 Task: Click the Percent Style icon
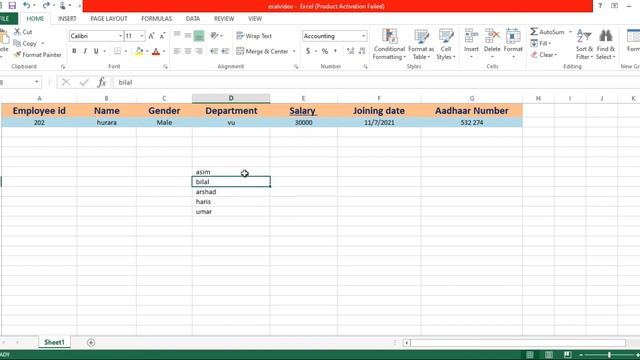(x=325, y=51)
